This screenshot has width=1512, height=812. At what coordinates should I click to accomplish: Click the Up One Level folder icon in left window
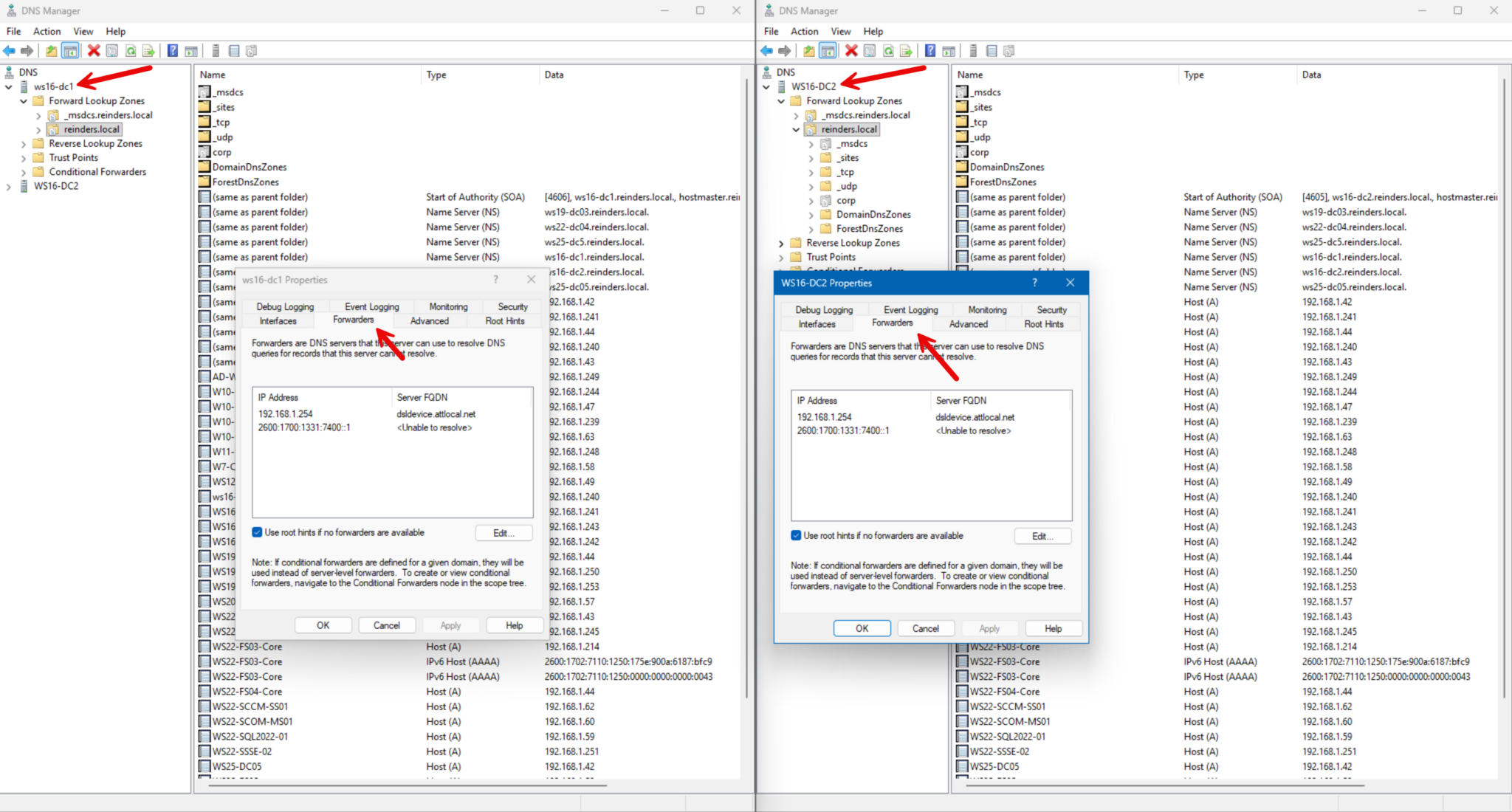[x=51, y=51]
